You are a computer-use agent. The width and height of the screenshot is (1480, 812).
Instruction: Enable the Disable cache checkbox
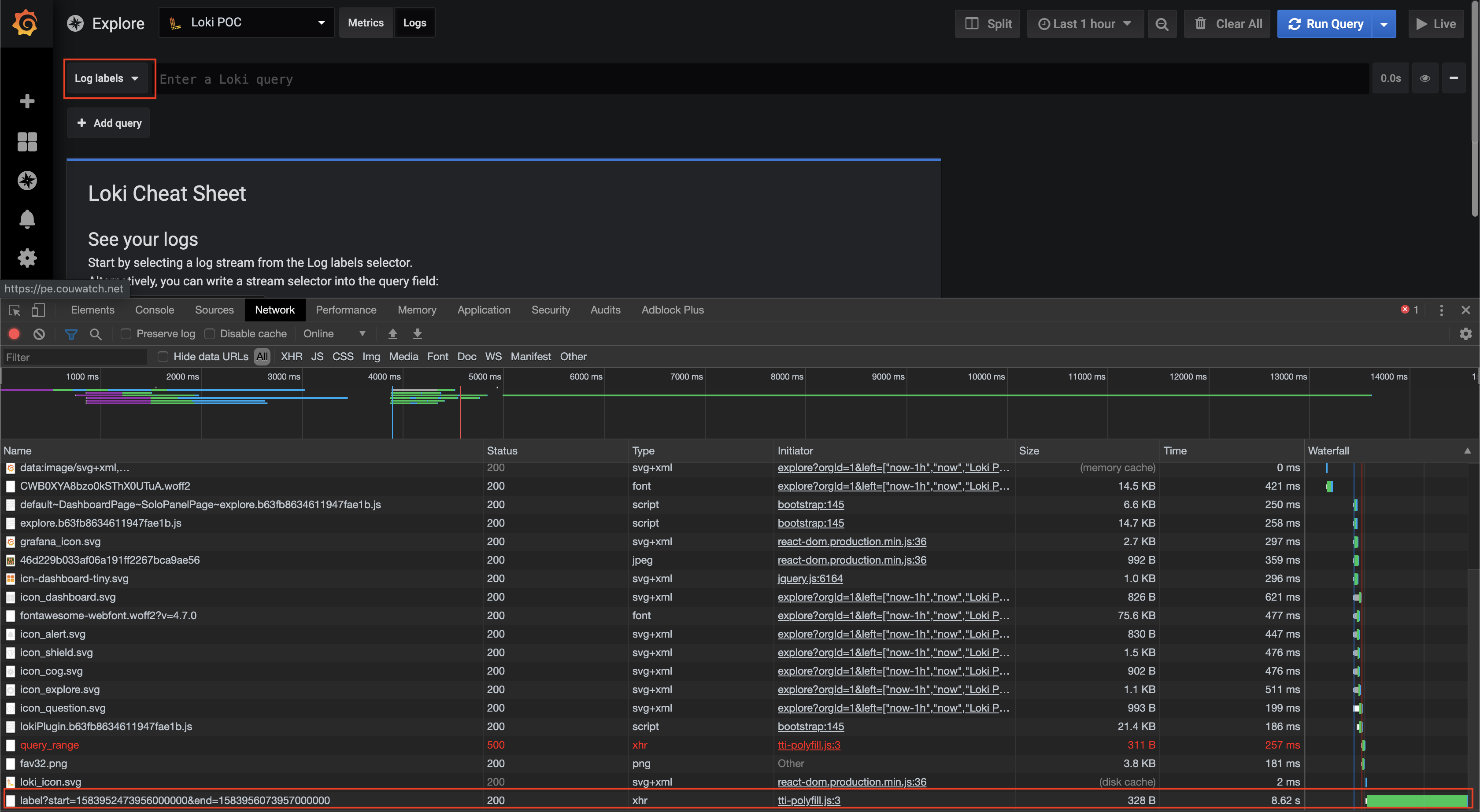tap(210, 334)
